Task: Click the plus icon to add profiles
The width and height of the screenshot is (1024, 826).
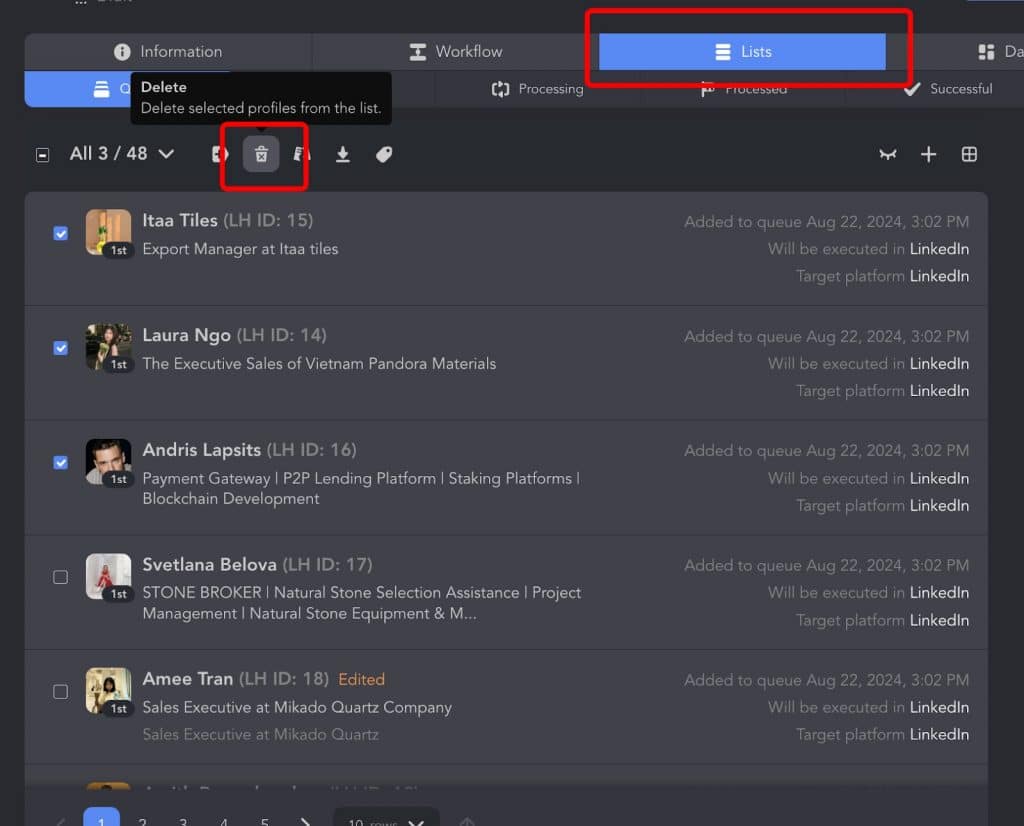Action: click(928, 155)
